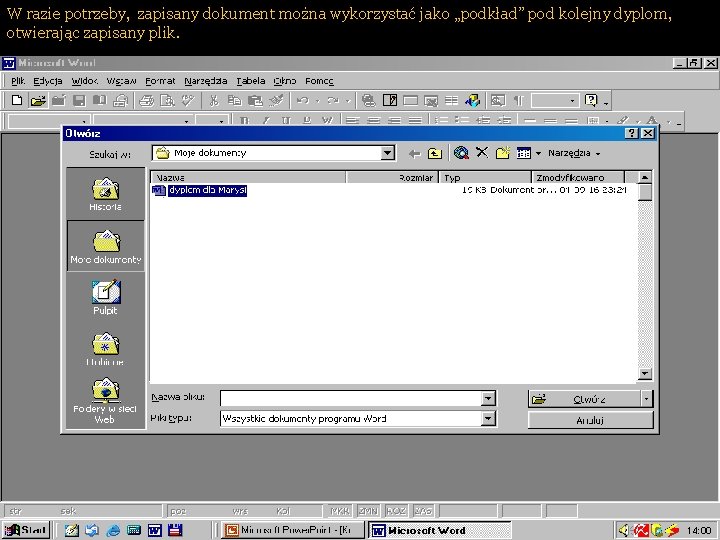
Task: Sort by the Rozmiar column header
Action: tap(392, 178)
